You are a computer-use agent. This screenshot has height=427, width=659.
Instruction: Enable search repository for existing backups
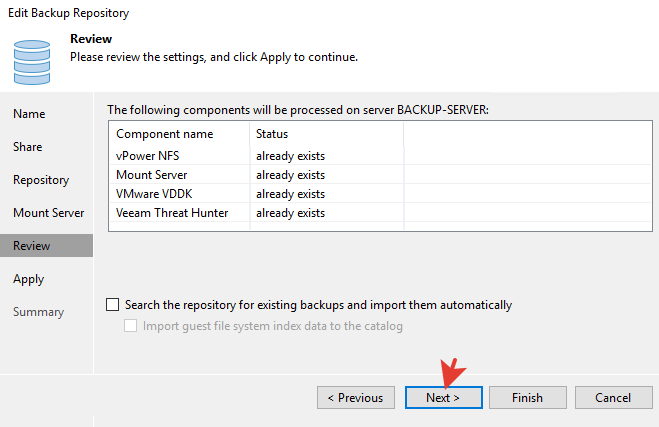(113, 305)
